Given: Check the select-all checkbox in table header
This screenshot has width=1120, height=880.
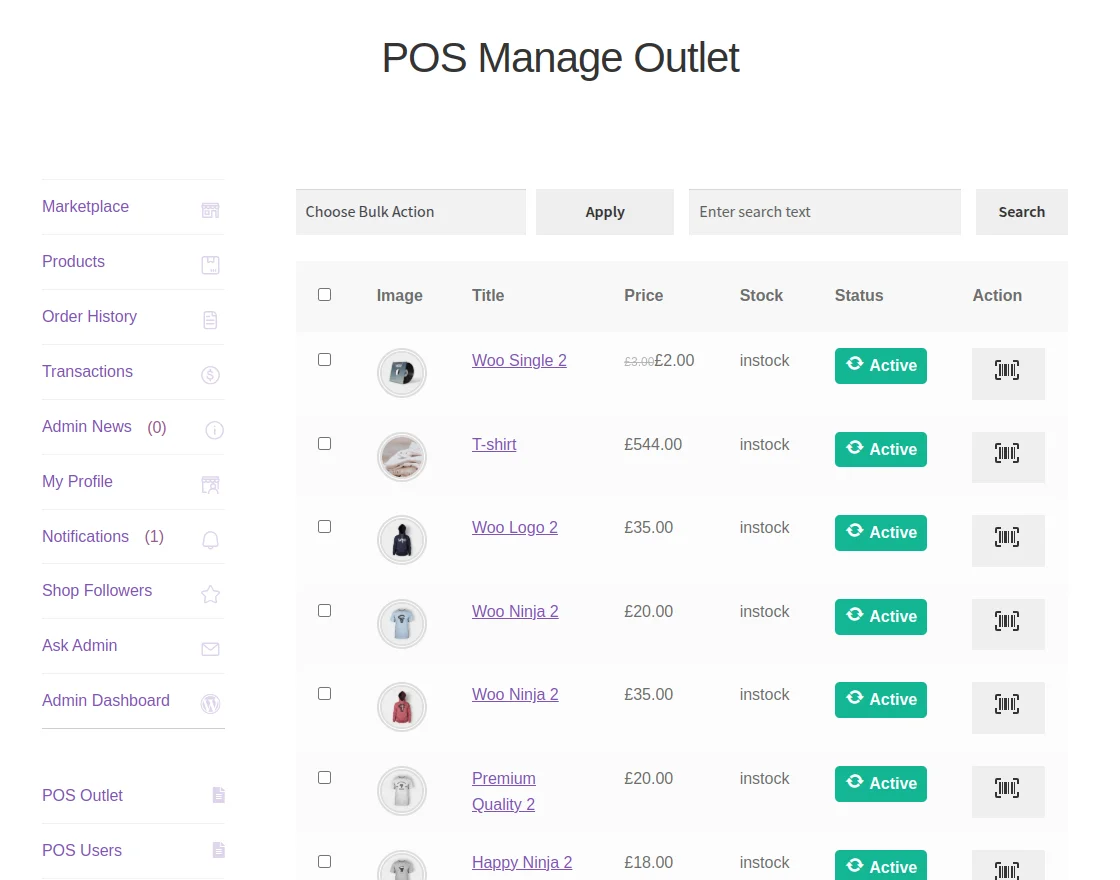Looking at the screenshot, I should coord(324,294).
